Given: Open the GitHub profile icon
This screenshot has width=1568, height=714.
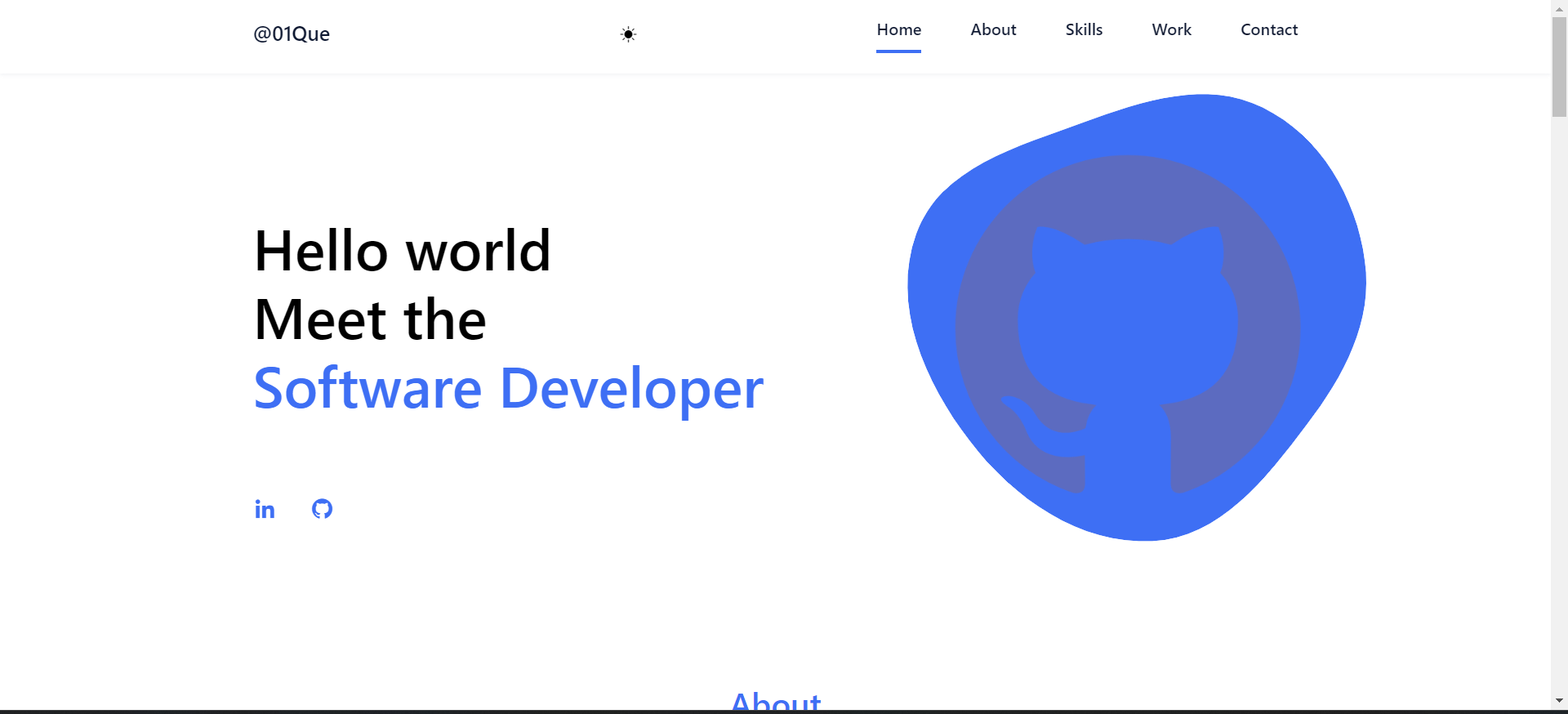Looking at the screenshot, I should (x=322, y=509).
